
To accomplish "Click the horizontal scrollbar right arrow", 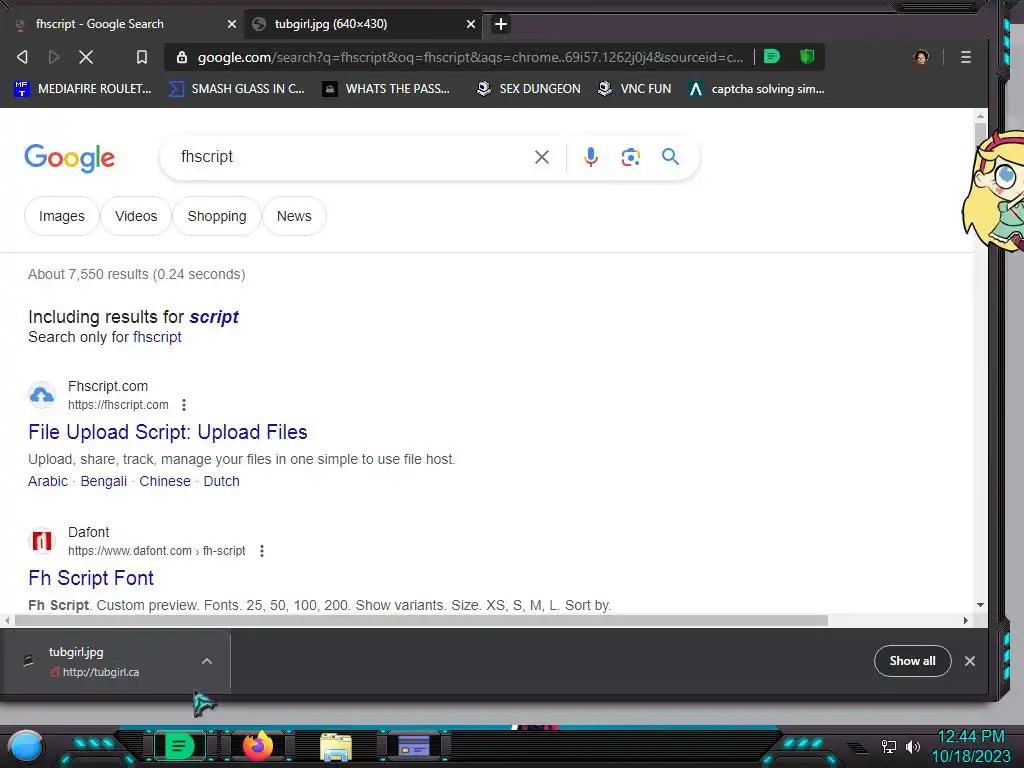I will (x=966, y=620).
